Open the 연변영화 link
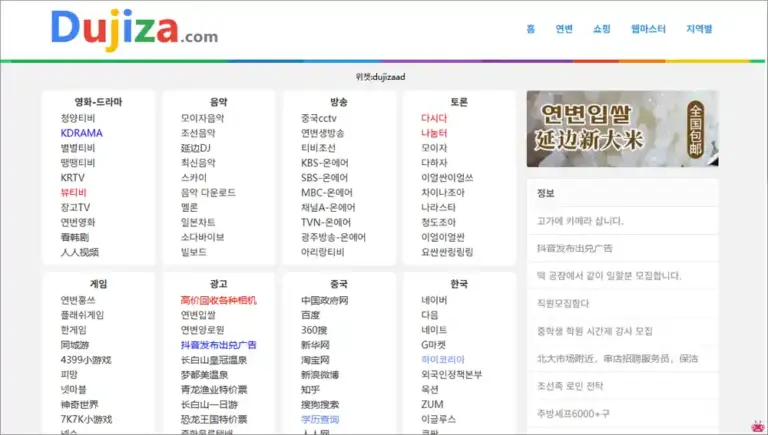This screenshot has width=768, height=435. pos(78,222)
